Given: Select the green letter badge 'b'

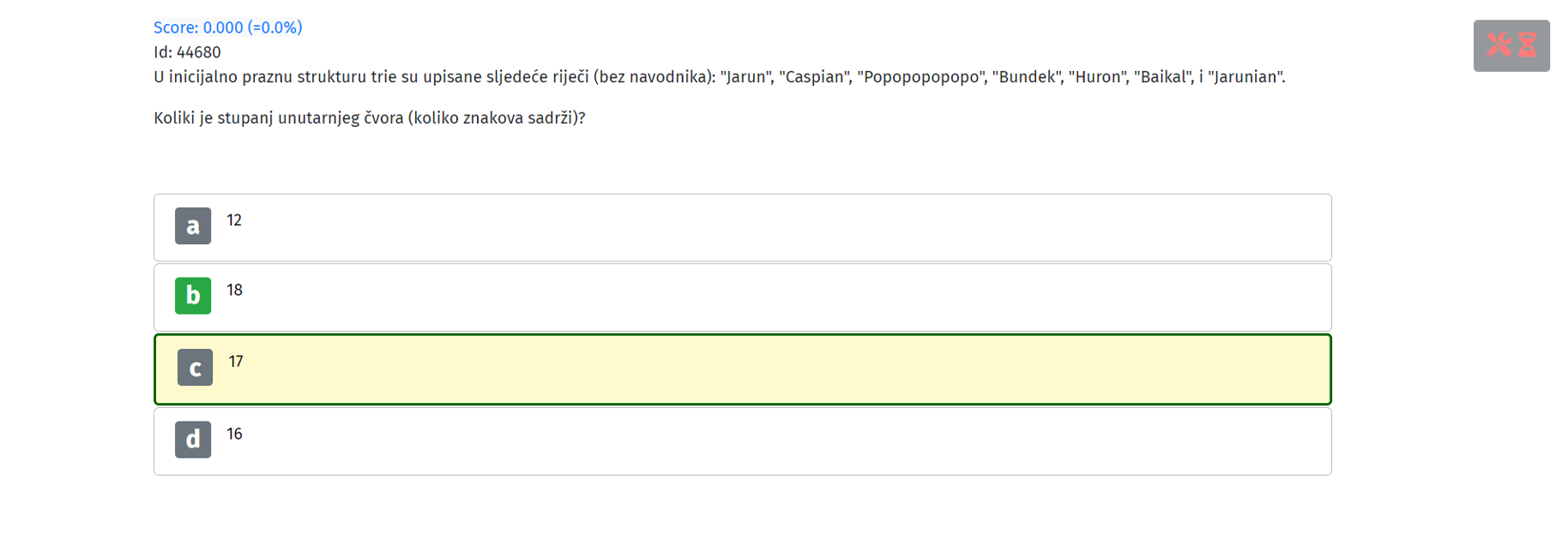Looking at the screenshot, I should pyautogui.click(x=193, y=296).
